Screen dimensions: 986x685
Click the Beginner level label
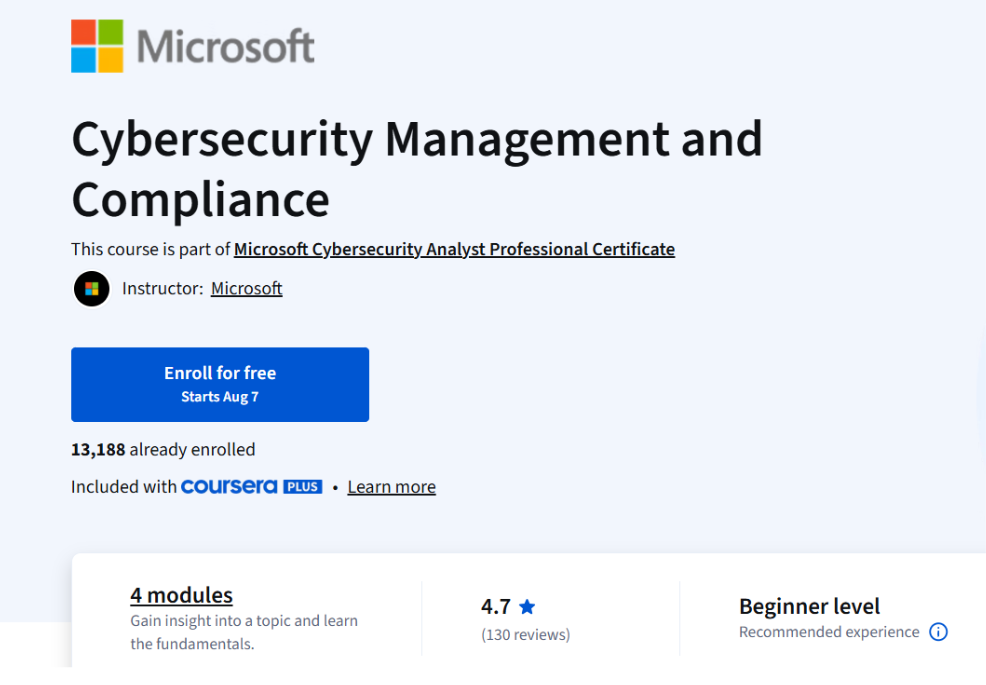(809, 606)
